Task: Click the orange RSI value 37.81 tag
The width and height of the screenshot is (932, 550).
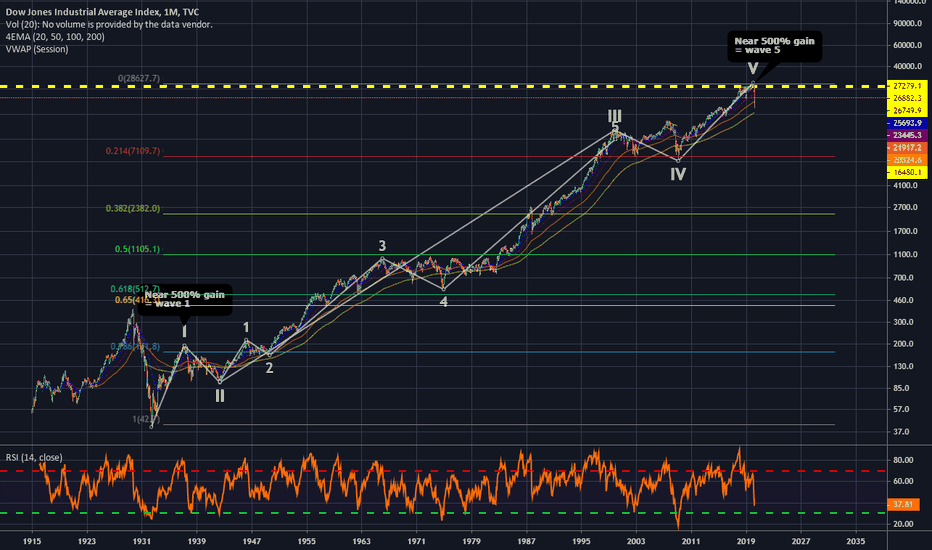Action: point(903,504)
